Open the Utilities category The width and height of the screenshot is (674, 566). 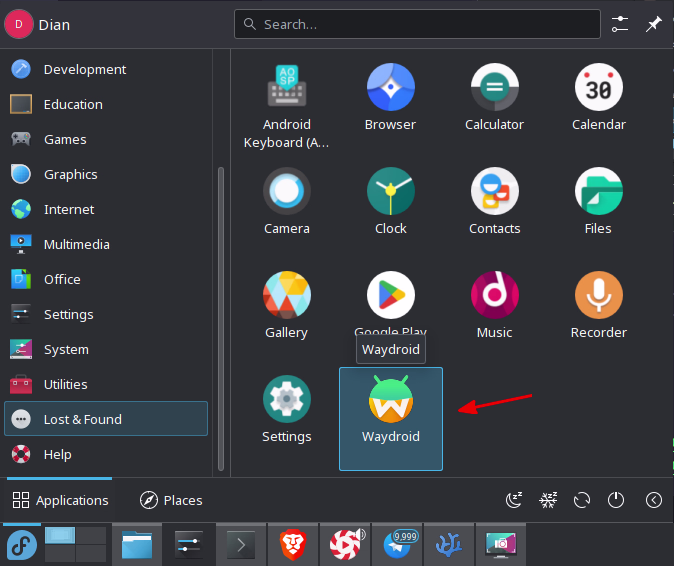[106, 385]
